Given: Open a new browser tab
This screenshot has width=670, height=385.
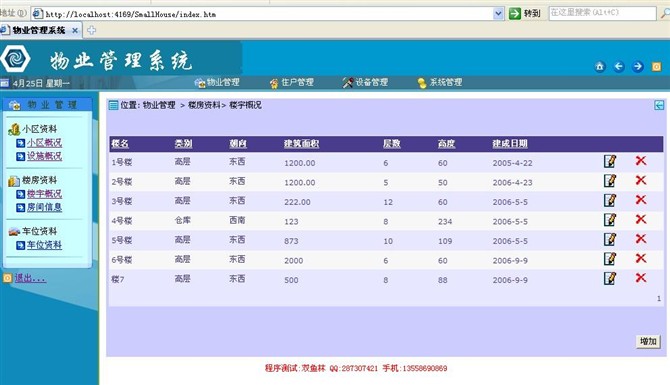Looking at the screenshot, I should click(x=91, y=30).
